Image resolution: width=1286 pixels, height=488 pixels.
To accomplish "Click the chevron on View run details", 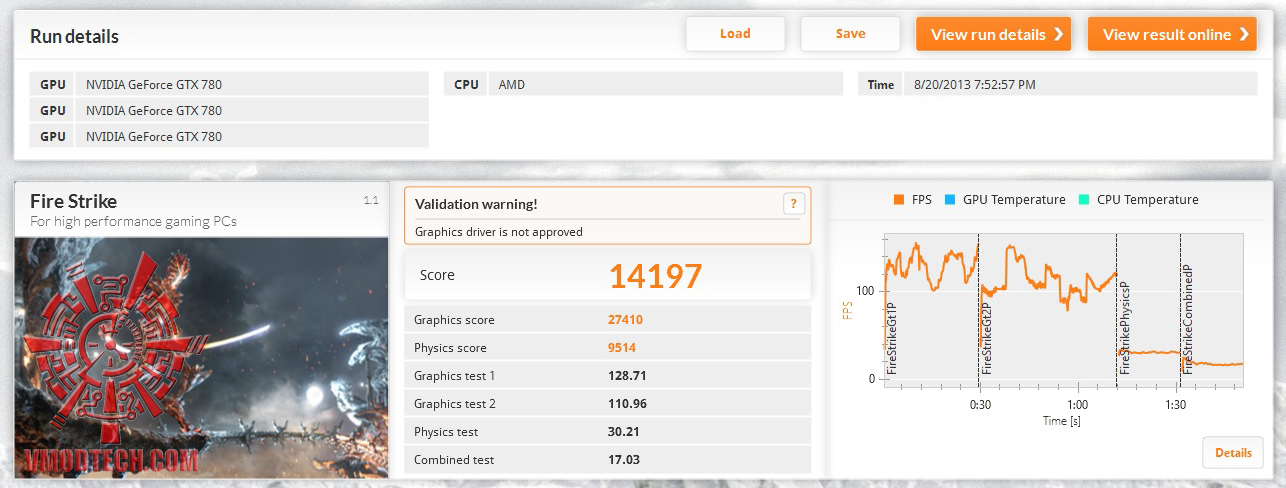I will click(1057, 34).
